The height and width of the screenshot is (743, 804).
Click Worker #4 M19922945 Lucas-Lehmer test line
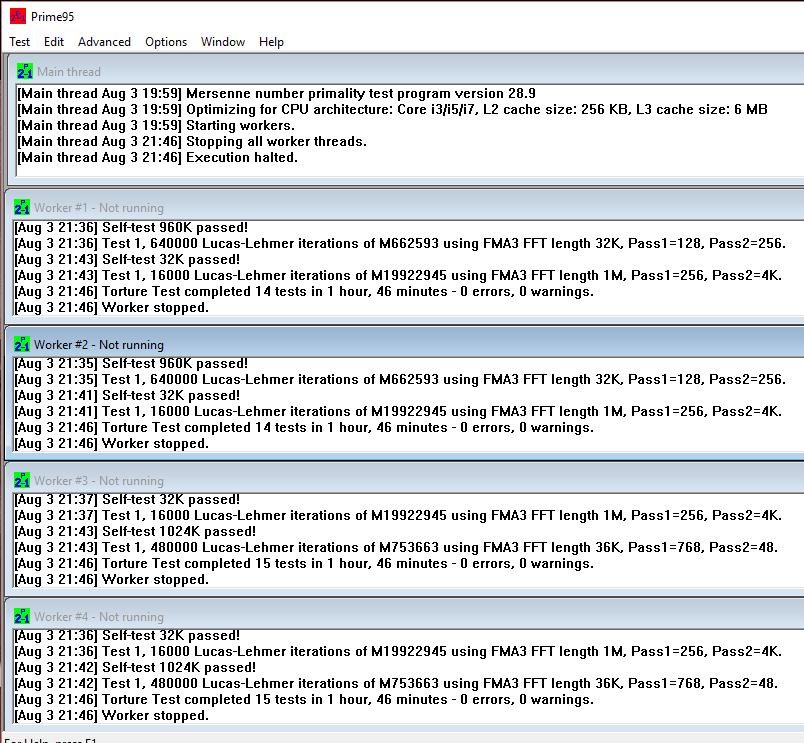coord(398,651)
